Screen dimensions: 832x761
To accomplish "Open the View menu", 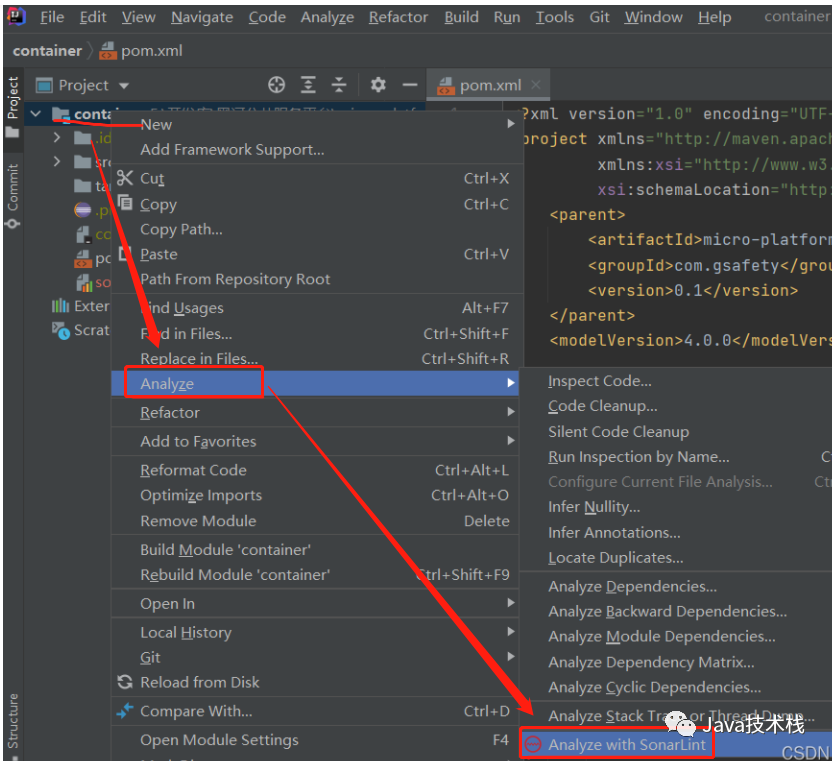I will click(138, 17).
